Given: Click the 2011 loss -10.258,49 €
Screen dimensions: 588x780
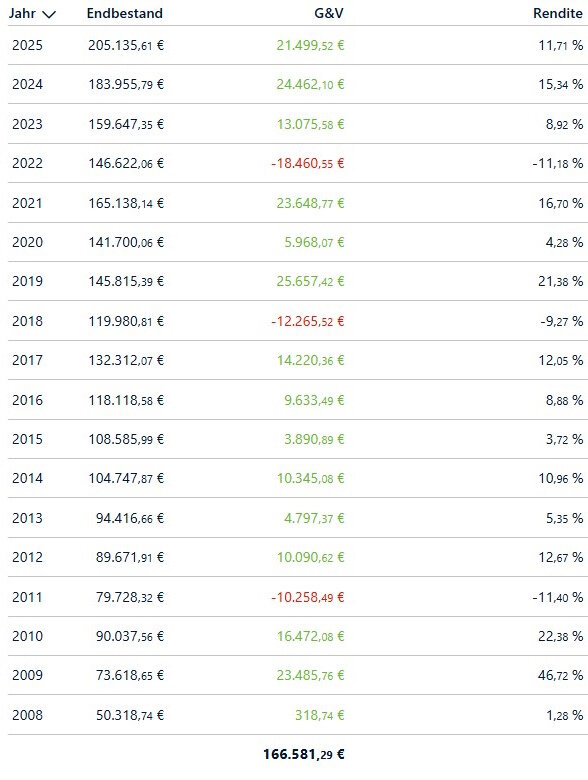Looking at the screenshot, I should click(x=307, y=597).
